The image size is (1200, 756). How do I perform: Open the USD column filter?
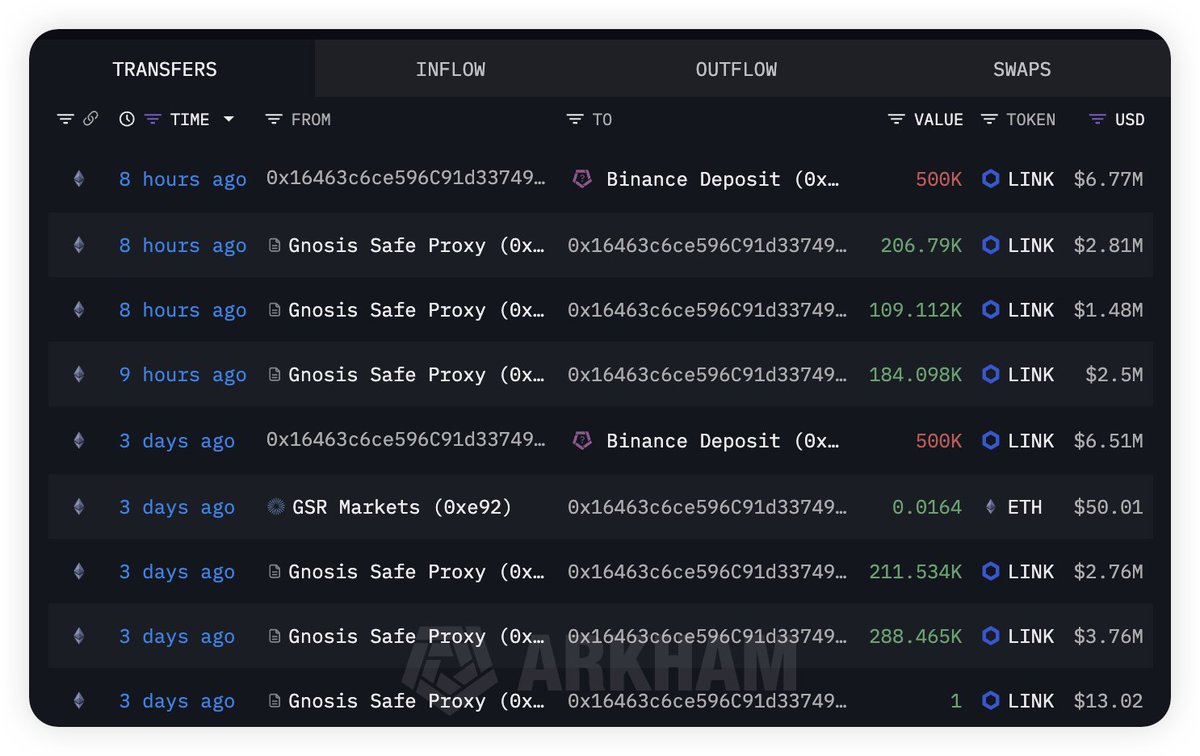pos(1097,119)
